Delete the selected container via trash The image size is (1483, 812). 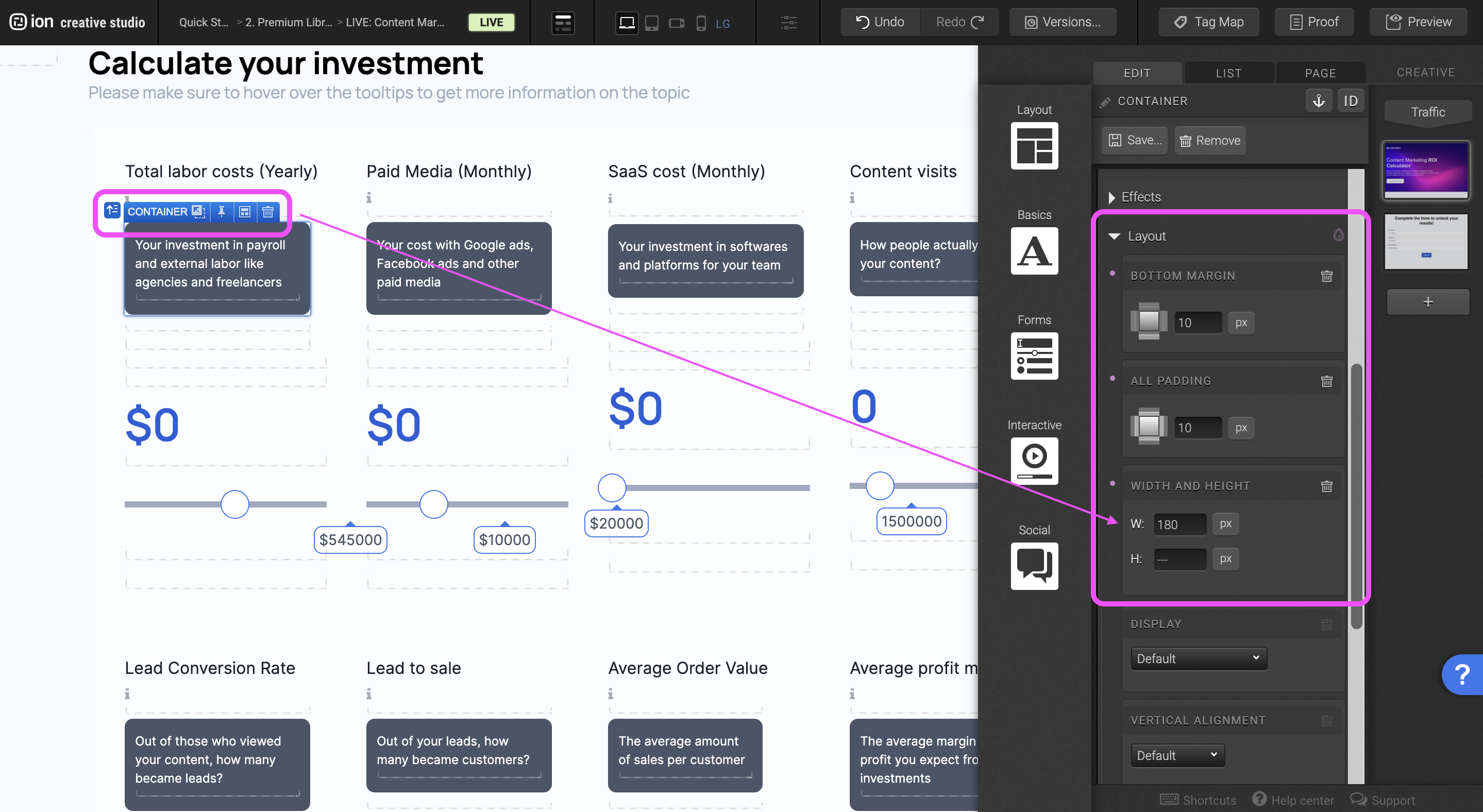pos(268,212)
